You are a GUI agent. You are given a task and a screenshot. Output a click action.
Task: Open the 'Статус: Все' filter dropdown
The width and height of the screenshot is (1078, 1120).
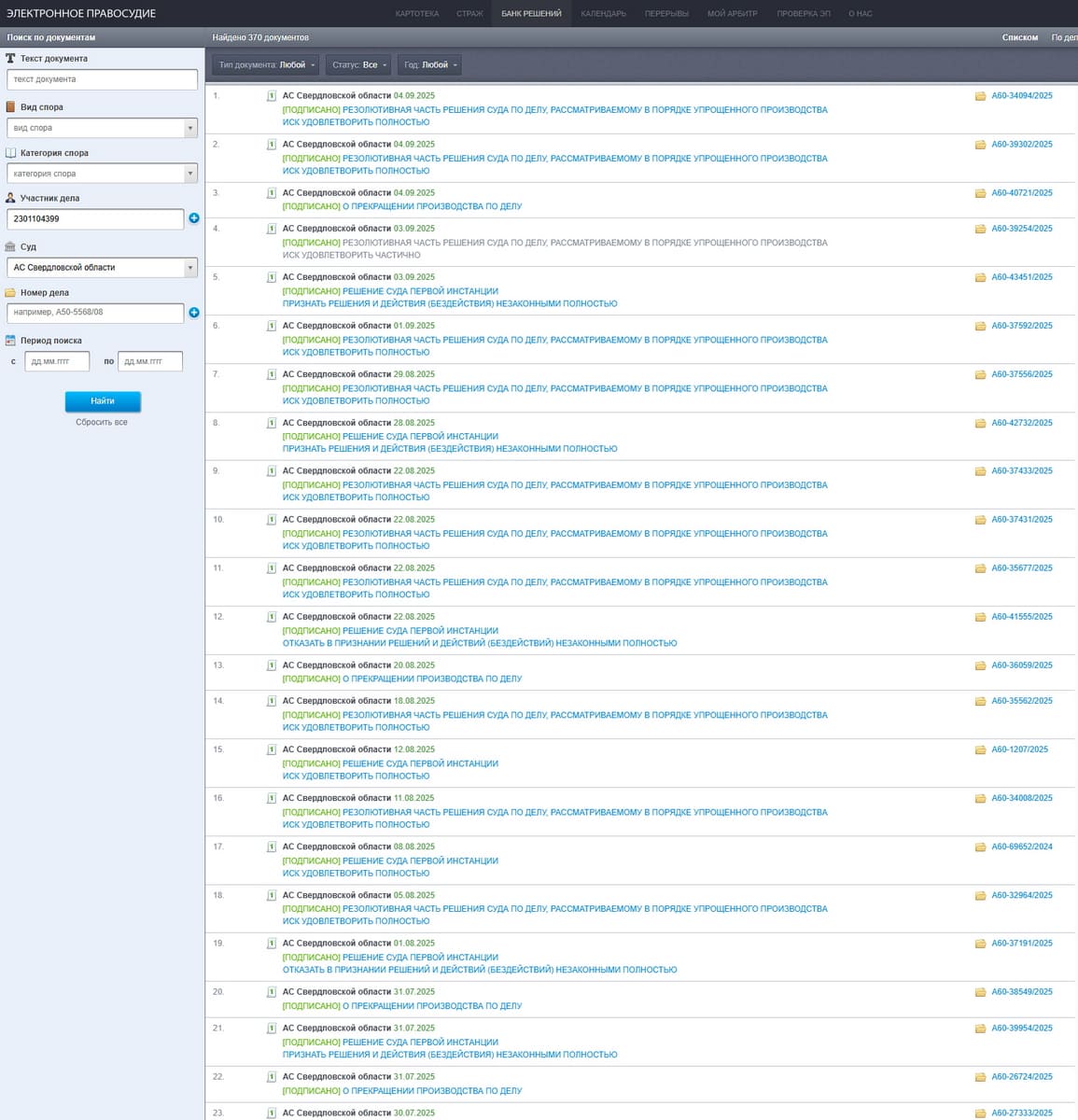[x=358, y=65]
